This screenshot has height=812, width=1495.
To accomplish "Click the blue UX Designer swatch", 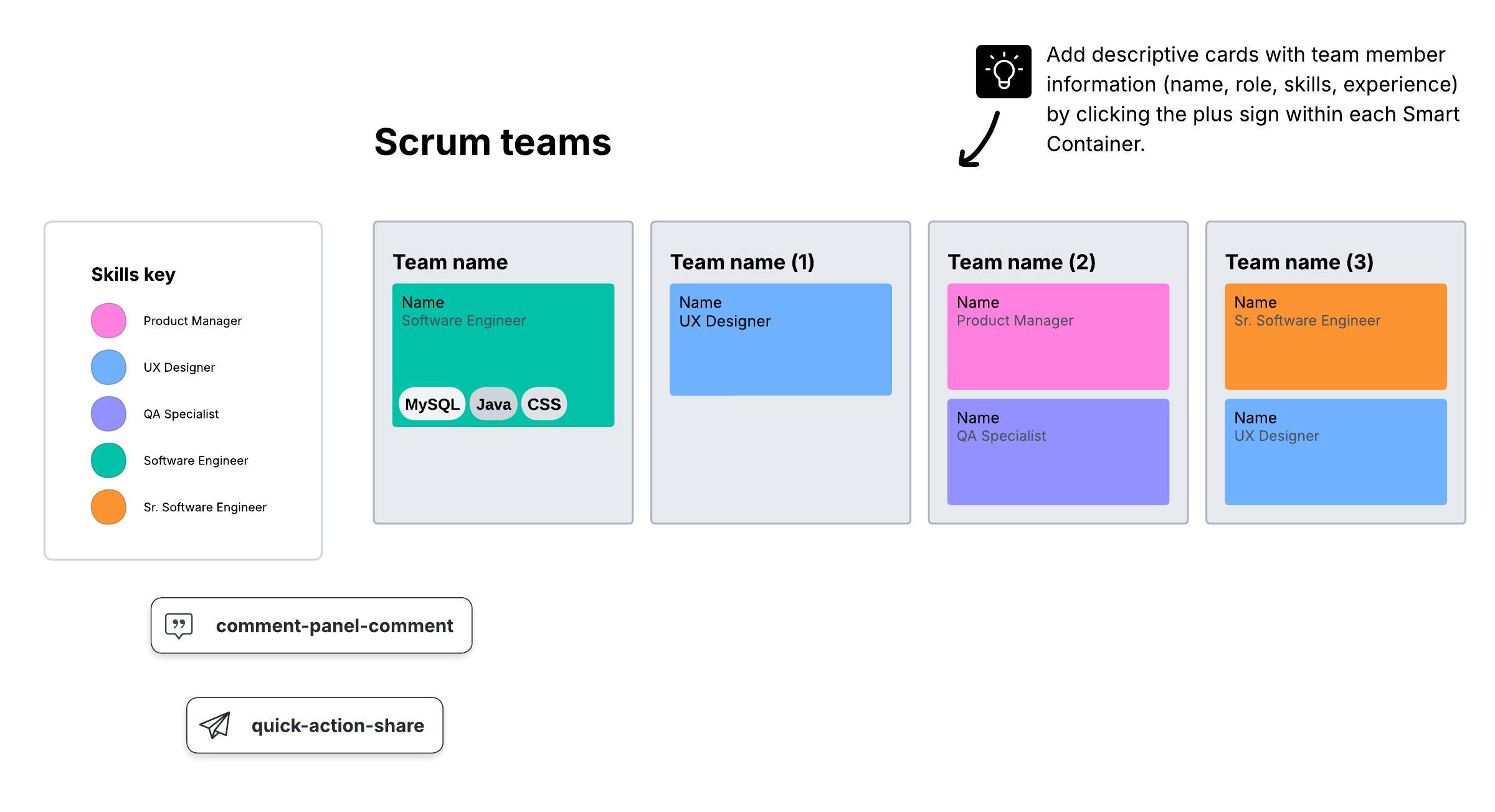I will point(108,367).
